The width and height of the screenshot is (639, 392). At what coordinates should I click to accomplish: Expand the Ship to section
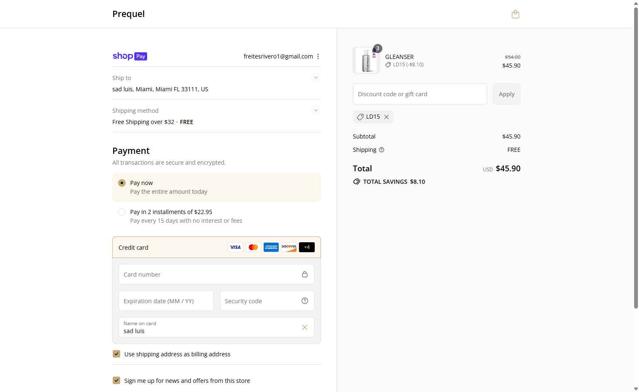pyautogui.click(x=316, y=77)
